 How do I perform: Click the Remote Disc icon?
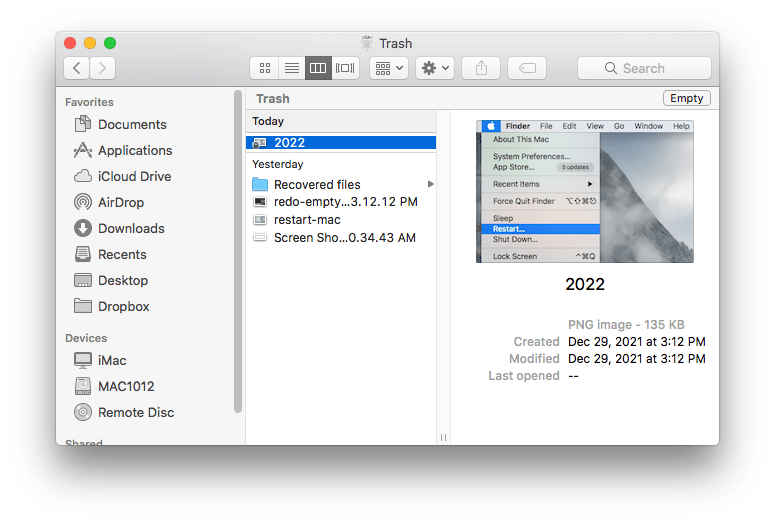tap(83, 412)
